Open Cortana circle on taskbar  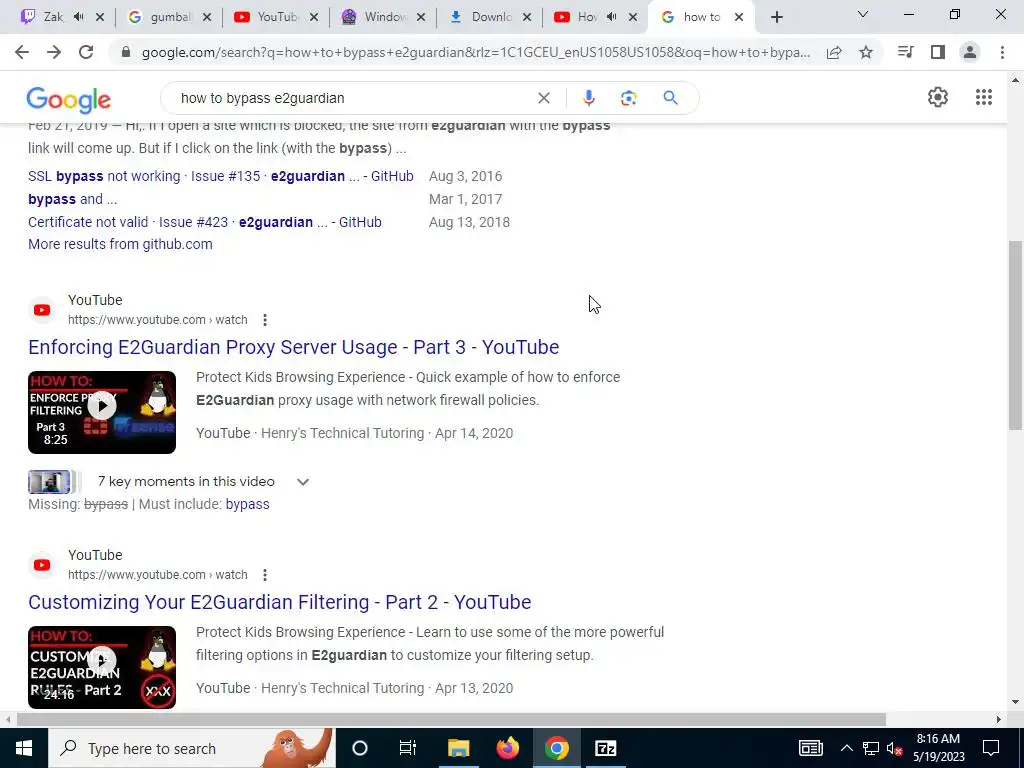[360, 748]
